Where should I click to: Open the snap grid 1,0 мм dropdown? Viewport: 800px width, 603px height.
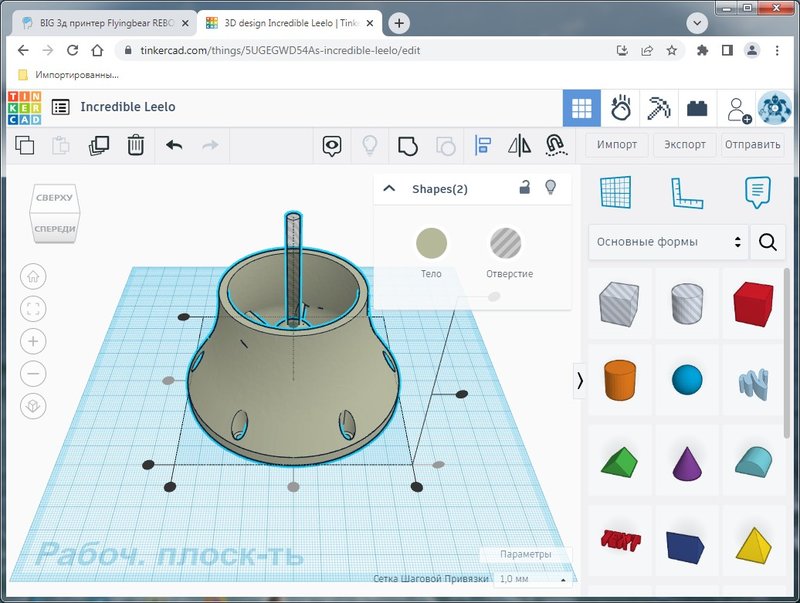click(x=533, y=579)
